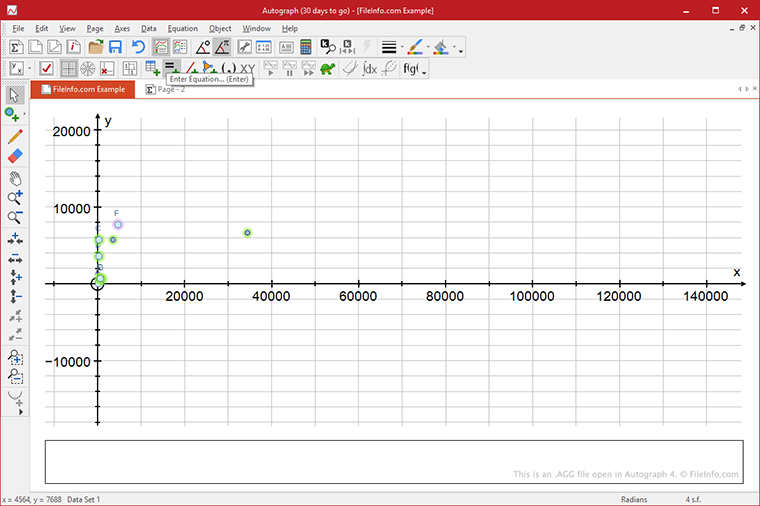Open the Equation menu
The image size is (760, 506).
[x=183, y=28]
